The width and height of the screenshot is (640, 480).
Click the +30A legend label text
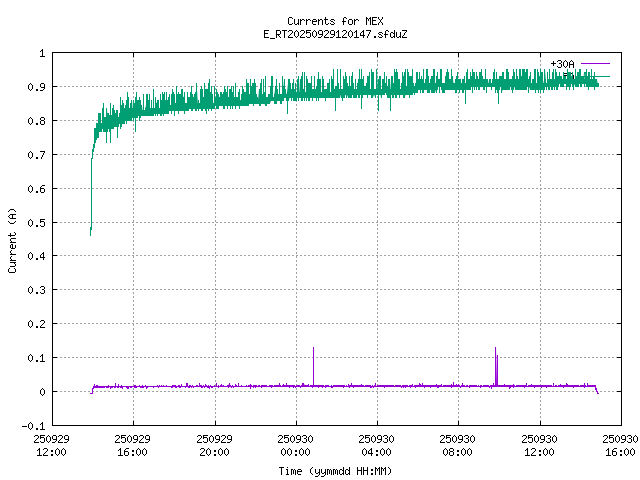pos(562,63)
